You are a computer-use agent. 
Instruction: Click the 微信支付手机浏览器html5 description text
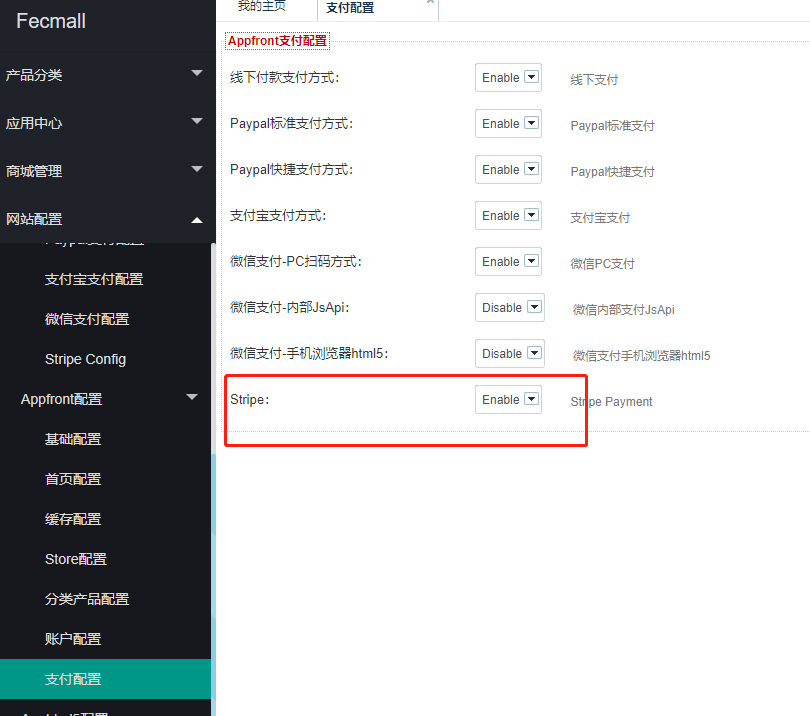[641, 355]
